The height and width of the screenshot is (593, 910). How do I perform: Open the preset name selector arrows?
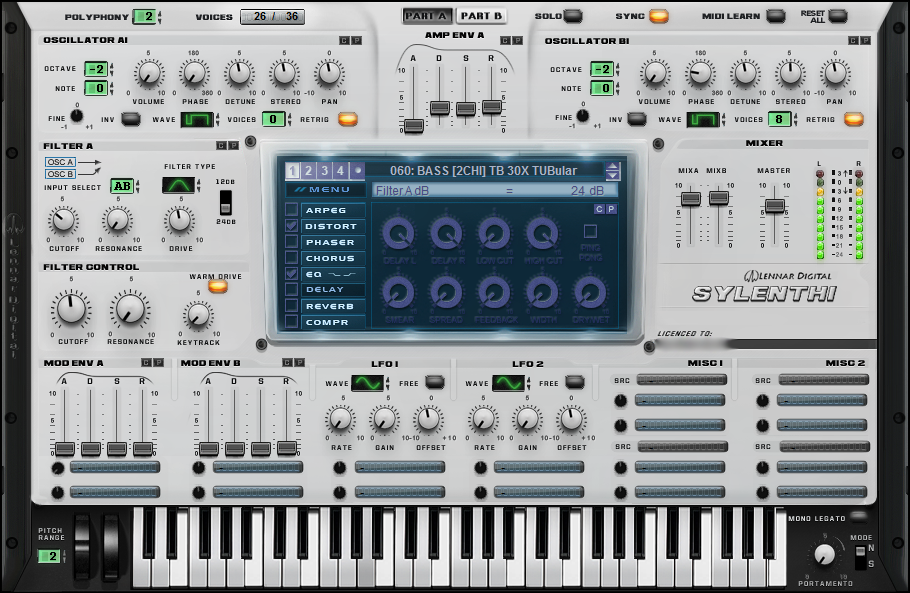pyautogui.click(x=612, y=171)
